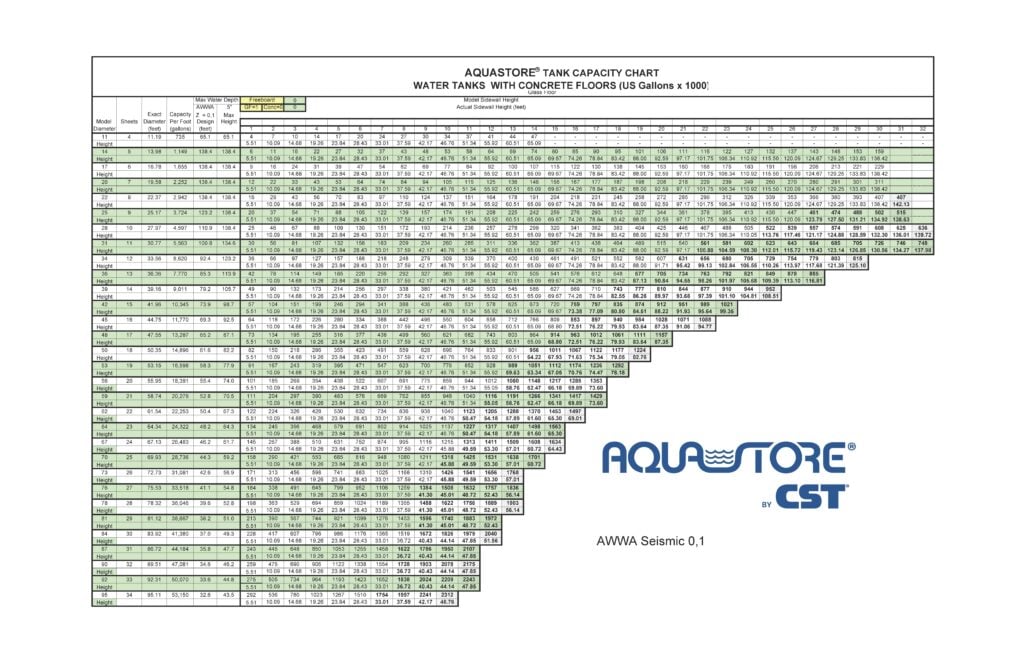The height and width of the screenshot is (663, 1024).
Task: Click capacity value 2040
Action: click(490, 534)
